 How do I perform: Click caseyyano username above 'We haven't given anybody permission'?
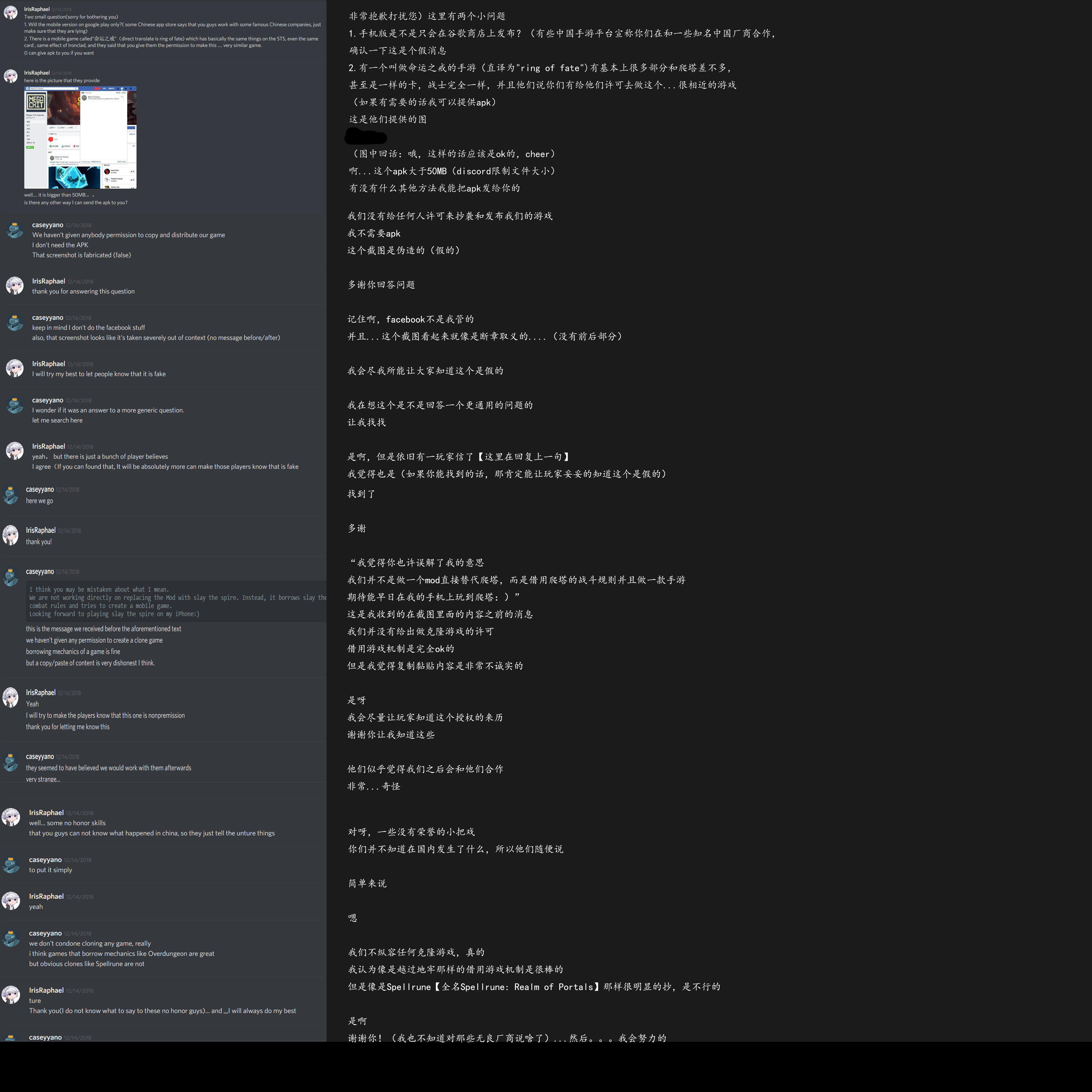[x=48, y=225]
